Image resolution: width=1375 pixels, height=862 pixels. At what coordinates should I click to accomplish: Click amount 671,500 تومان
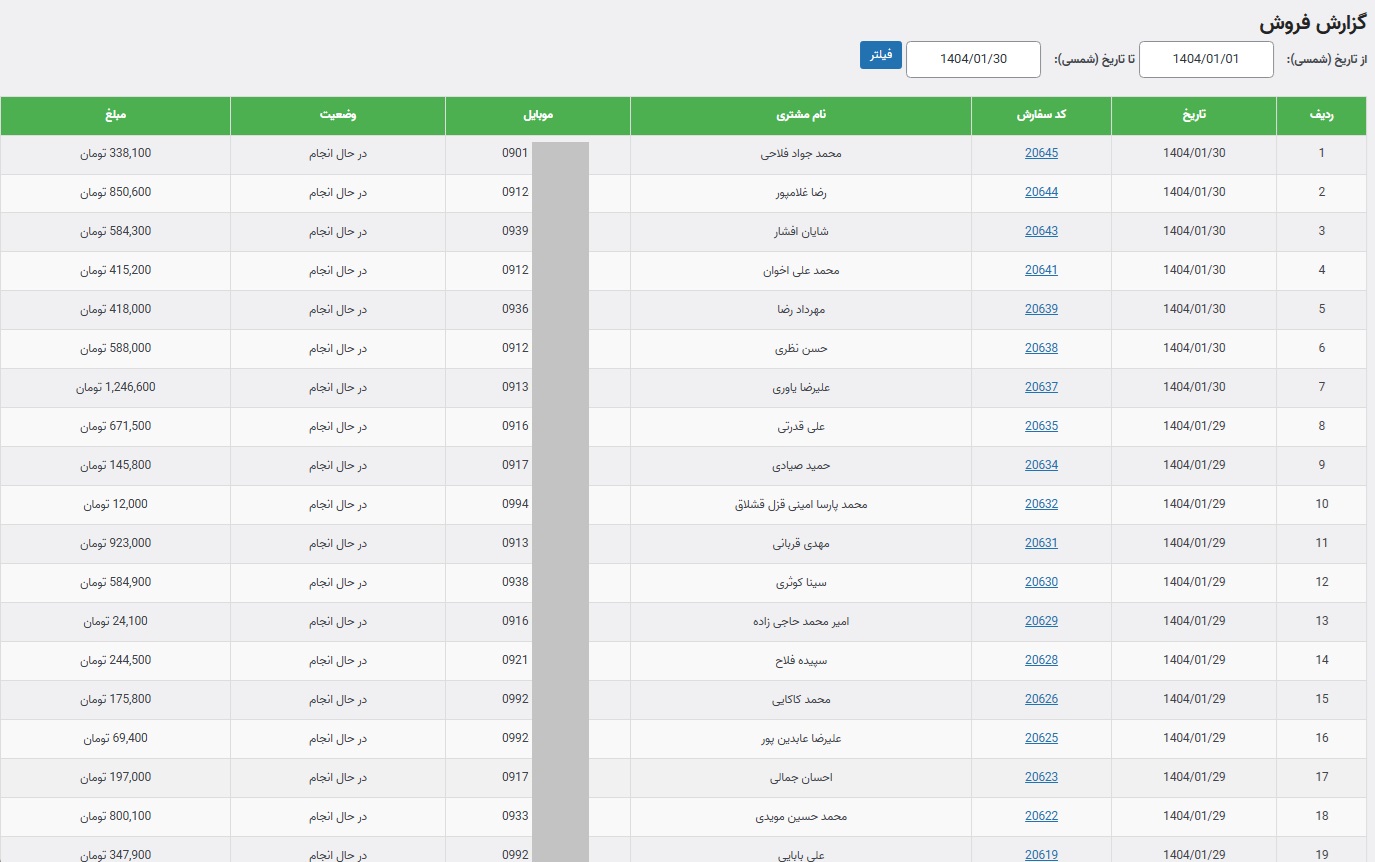pyautogui.click(x=115, y=427)
